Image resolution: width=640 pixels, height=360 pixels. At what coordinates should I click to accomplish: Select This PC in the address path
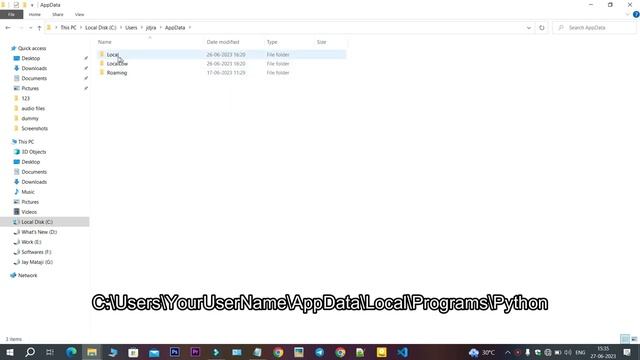(x=68, y=28)
